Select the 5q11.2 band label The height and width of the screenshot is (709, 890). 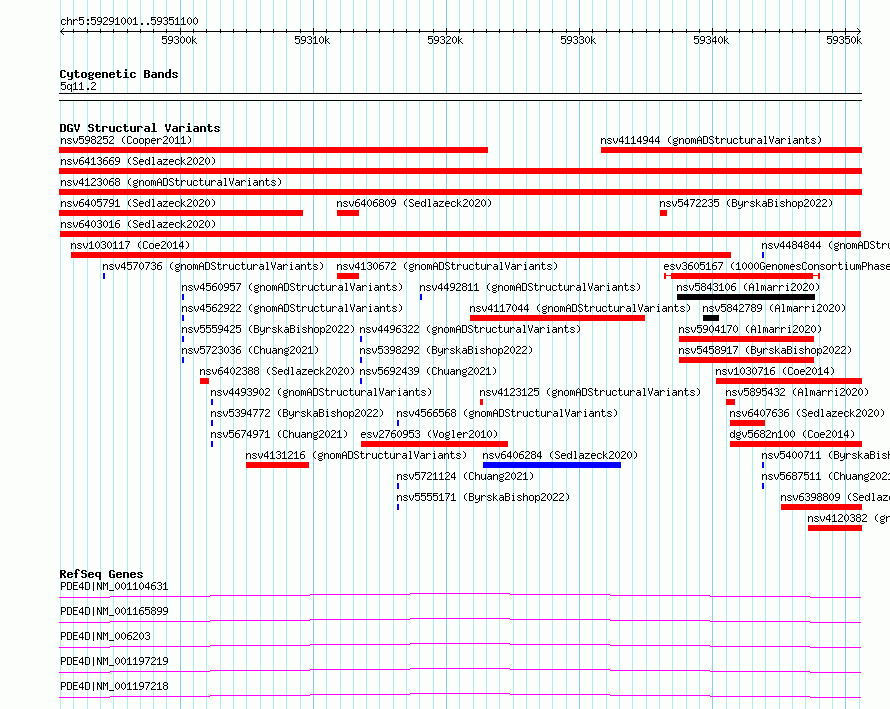[x=78, y=86]
